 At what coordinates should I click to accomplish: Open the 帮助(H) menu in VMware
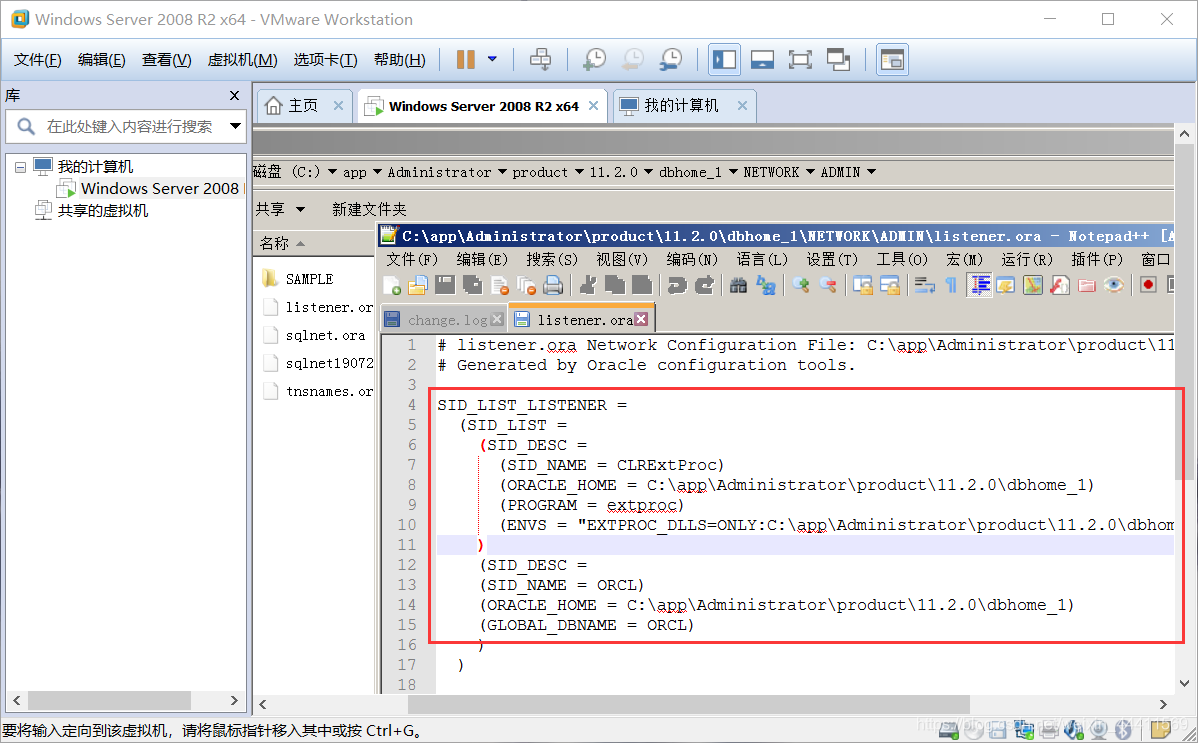(x=400, y=60)
